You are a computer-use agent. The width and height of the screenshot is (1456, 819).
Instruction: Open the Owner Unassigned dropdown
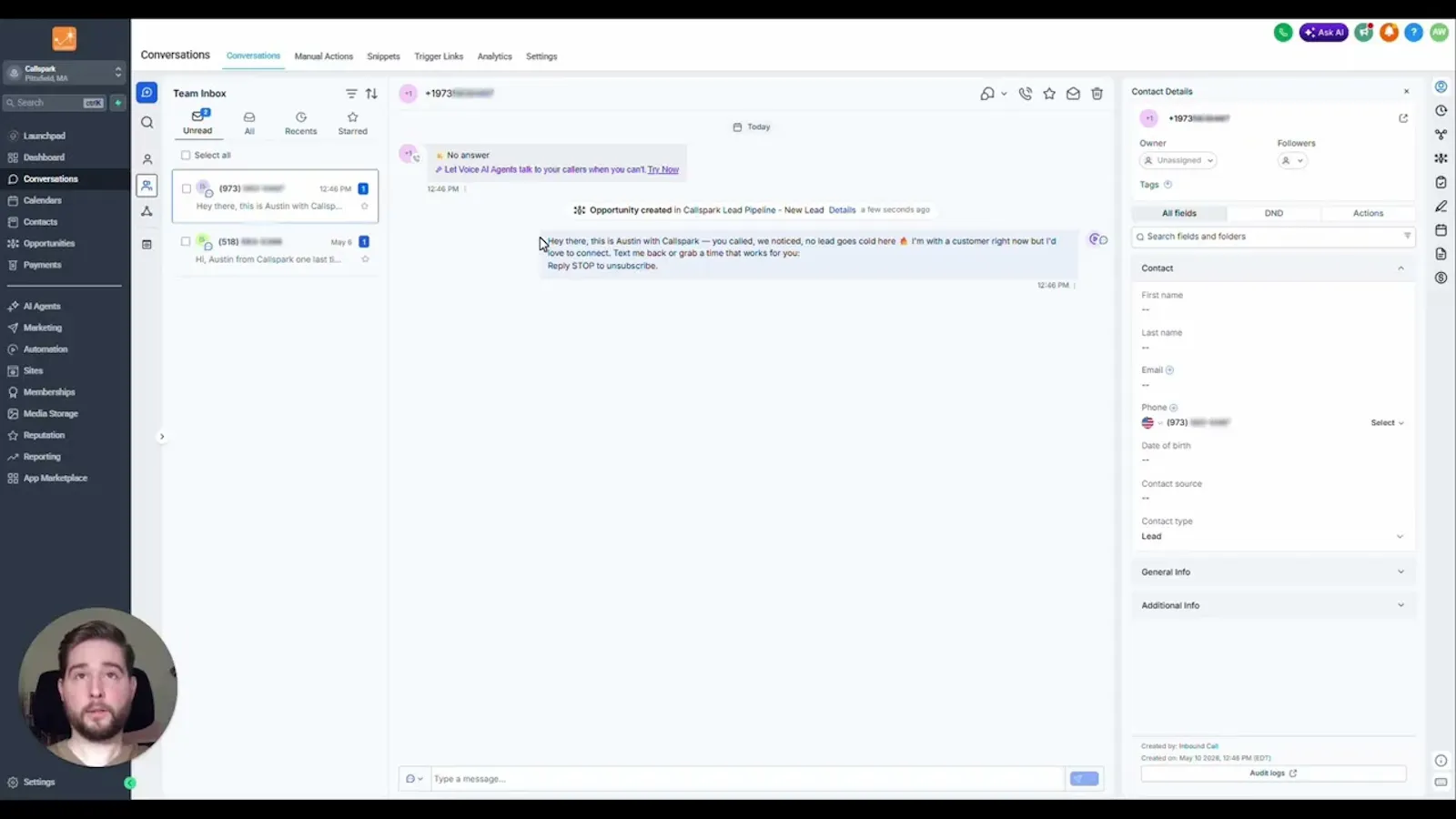click(1178, 160)
